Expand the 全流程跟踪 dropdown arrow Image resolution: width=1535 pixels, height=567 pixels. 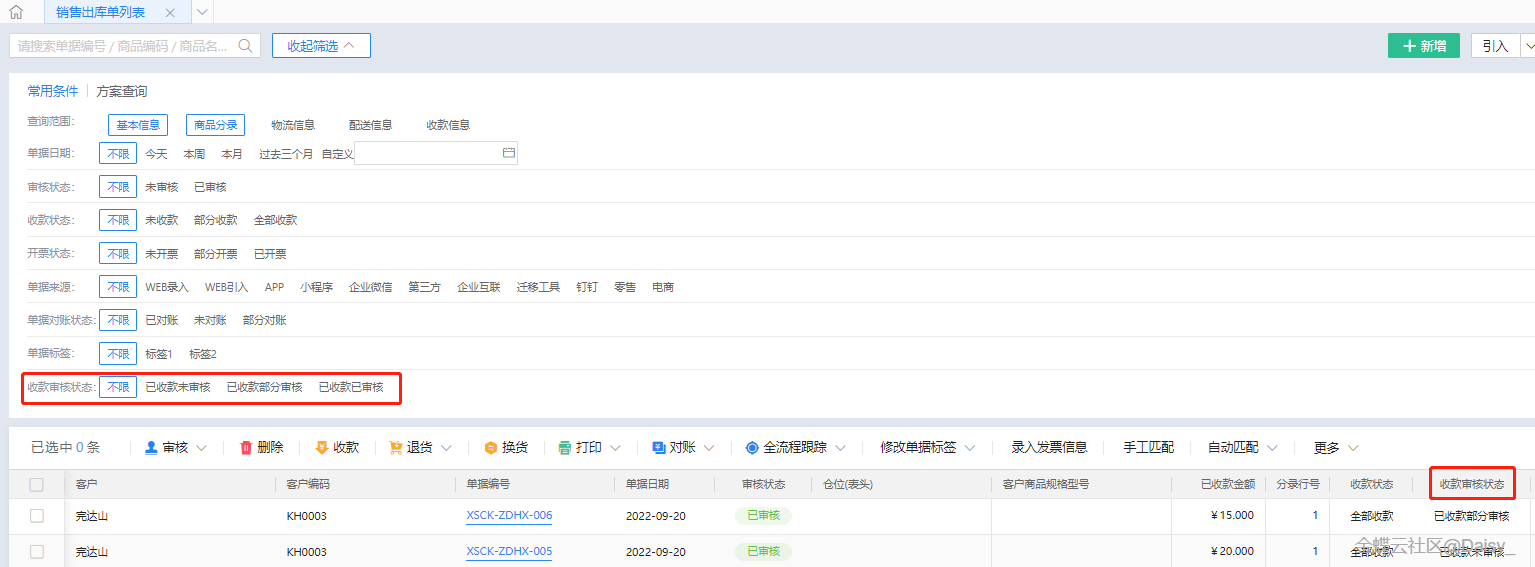click(841, 448)
